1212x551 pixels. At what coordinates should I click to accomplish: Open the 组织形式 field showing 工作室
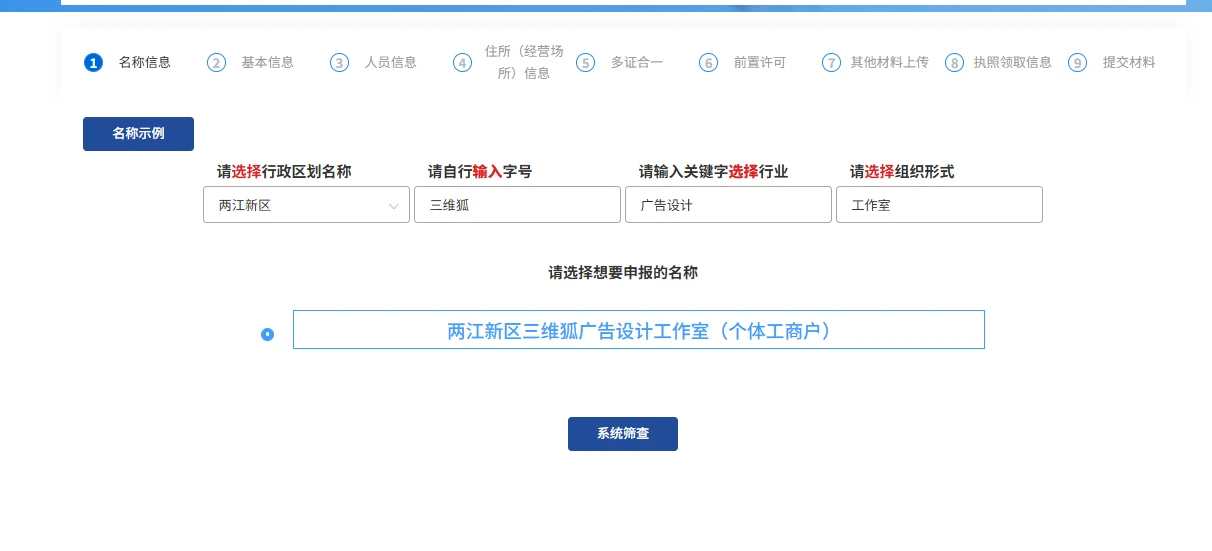click(939, 205)
